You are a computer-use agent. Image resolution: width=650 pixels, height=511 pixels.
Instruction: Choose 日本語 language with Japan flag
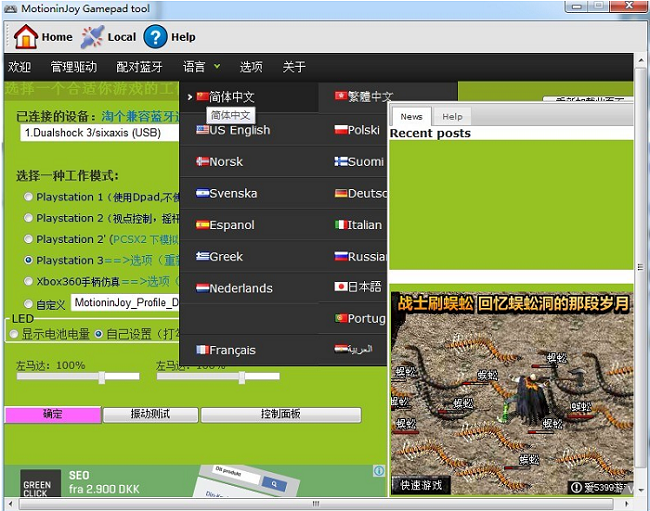358,287
